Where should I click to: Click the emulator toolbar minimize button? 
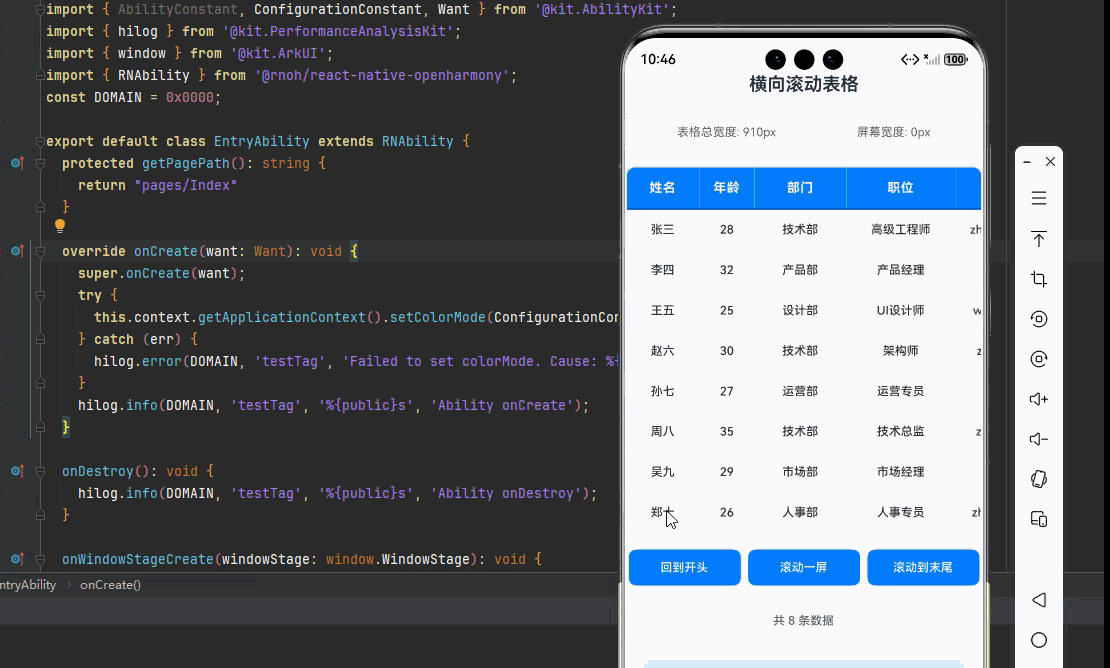tap(1026, 162)
